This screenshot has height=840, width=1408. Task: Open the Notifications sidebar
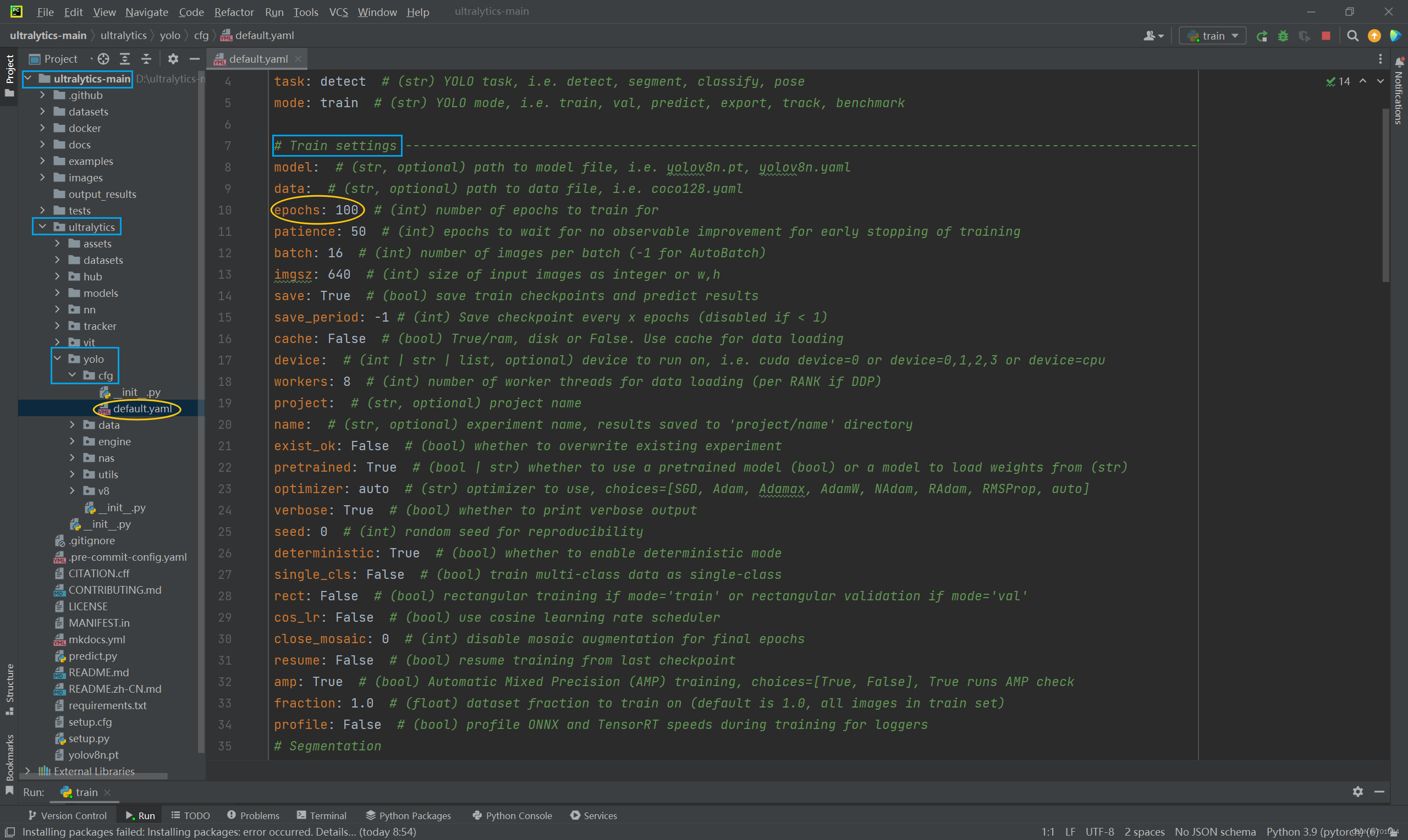(x=1399, y=91)
